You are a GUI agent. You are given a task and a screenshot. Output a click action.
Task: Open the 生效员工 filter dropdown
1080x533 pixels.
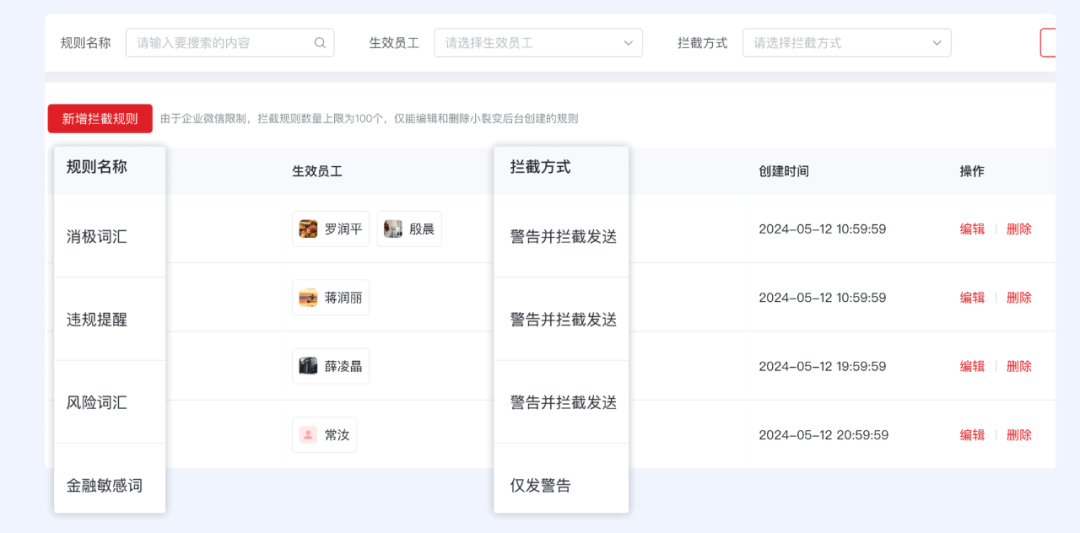coord(537,43)
